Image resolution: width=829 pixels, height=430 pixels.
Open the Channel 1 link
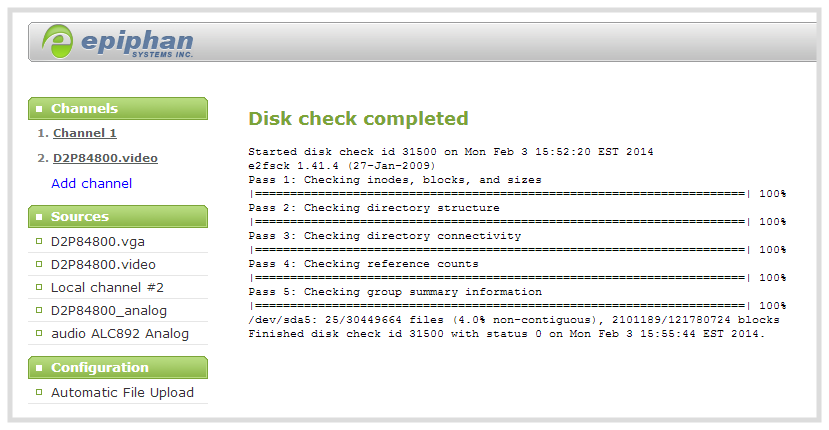coord(85,133)
